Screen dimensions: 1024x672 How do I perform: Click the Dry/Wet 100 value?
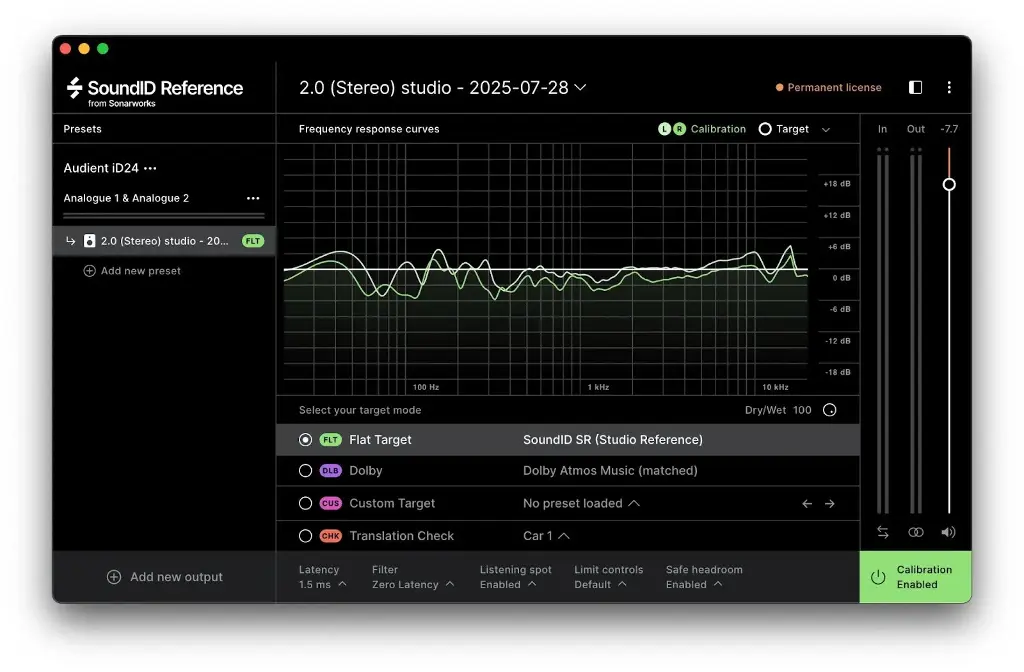(802, 410)
